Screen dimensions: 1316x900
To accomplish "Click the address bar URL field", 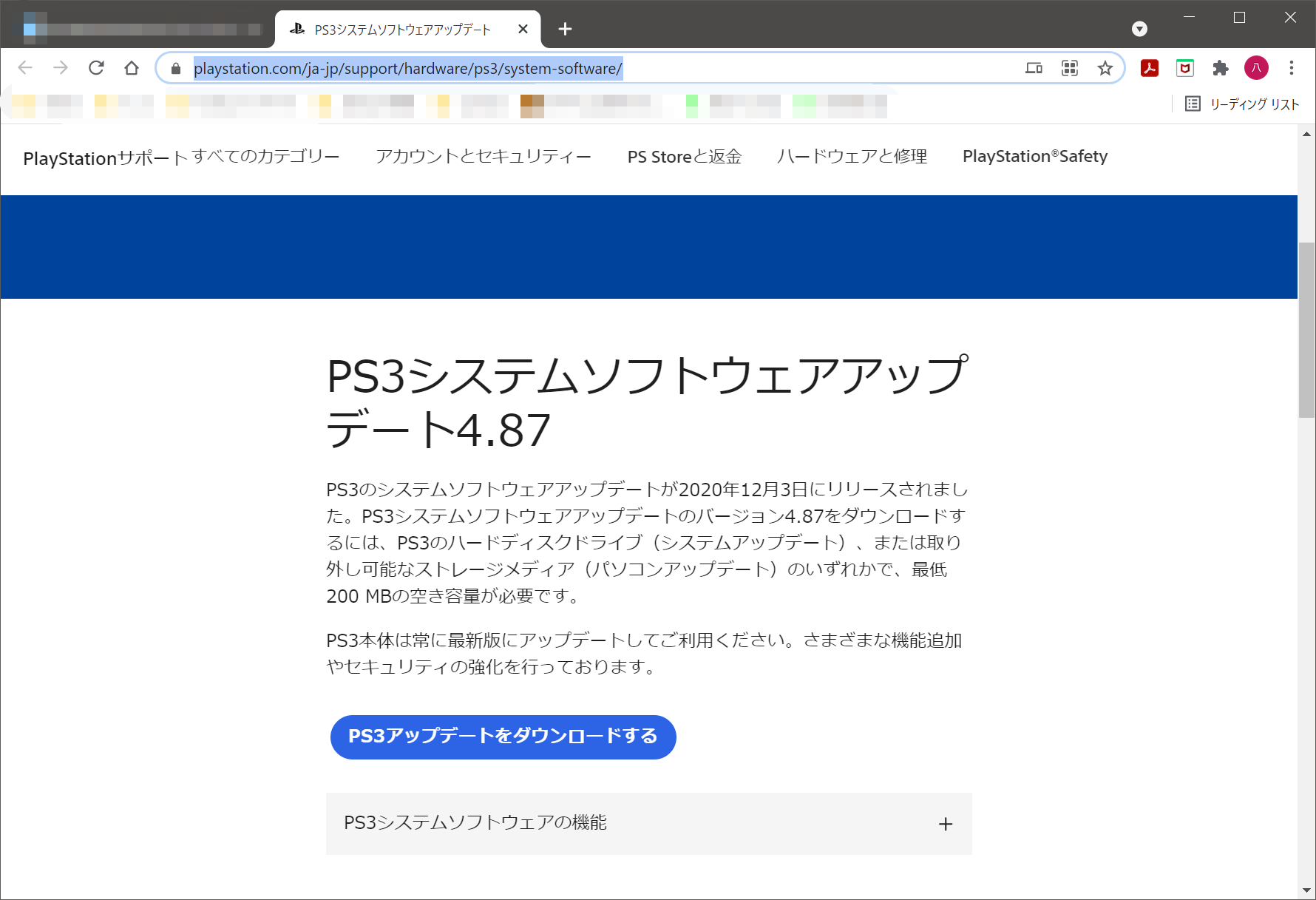I will (640, 69).
